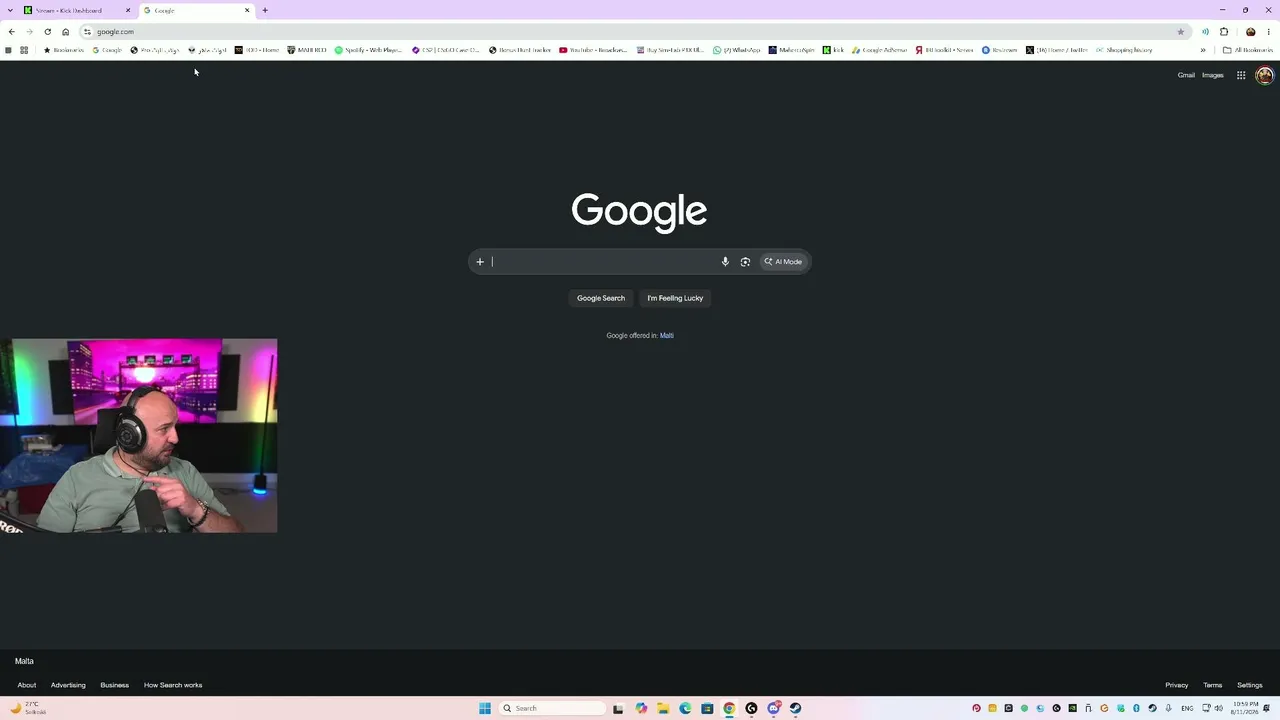Open the weather widget on the taskbar
1280x720 pixels.
click(28, 708)
